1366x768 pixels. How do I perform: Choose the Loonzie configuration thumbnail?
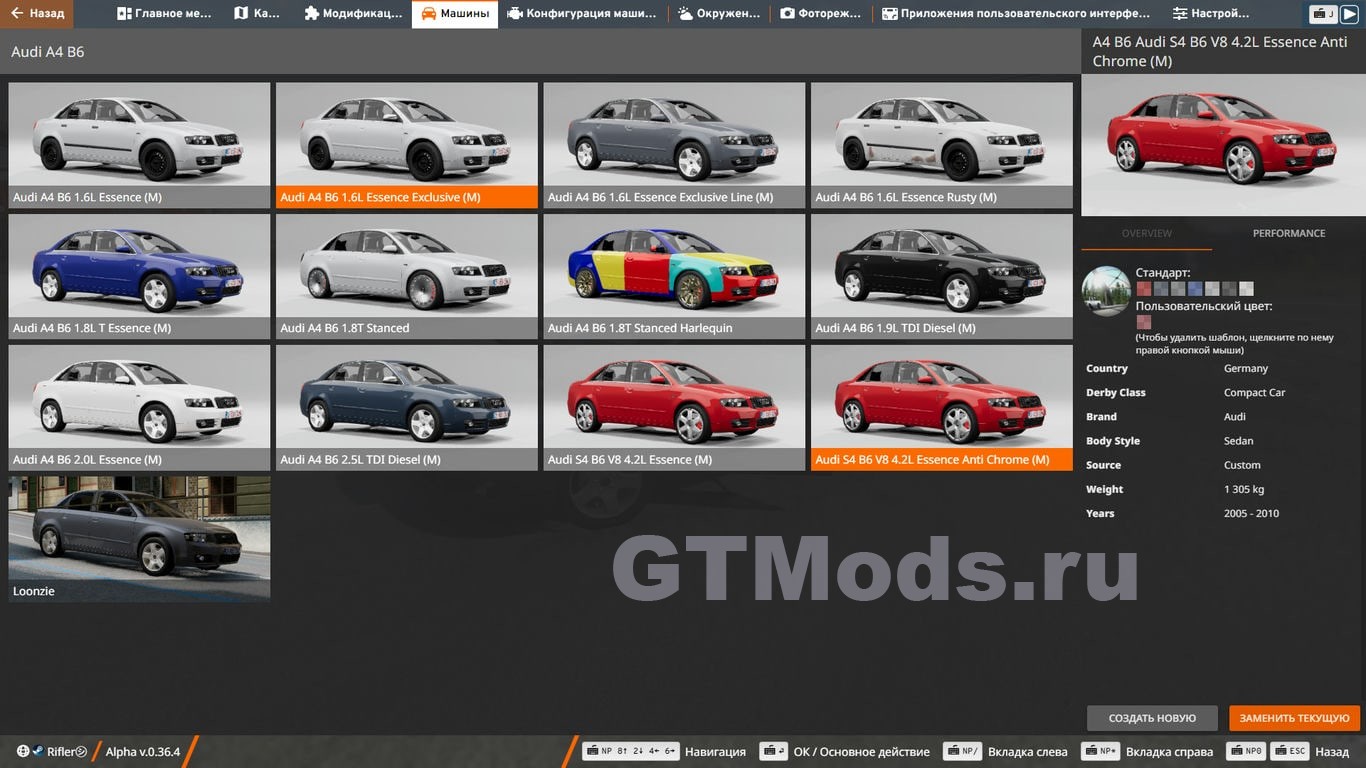[139, 539]
